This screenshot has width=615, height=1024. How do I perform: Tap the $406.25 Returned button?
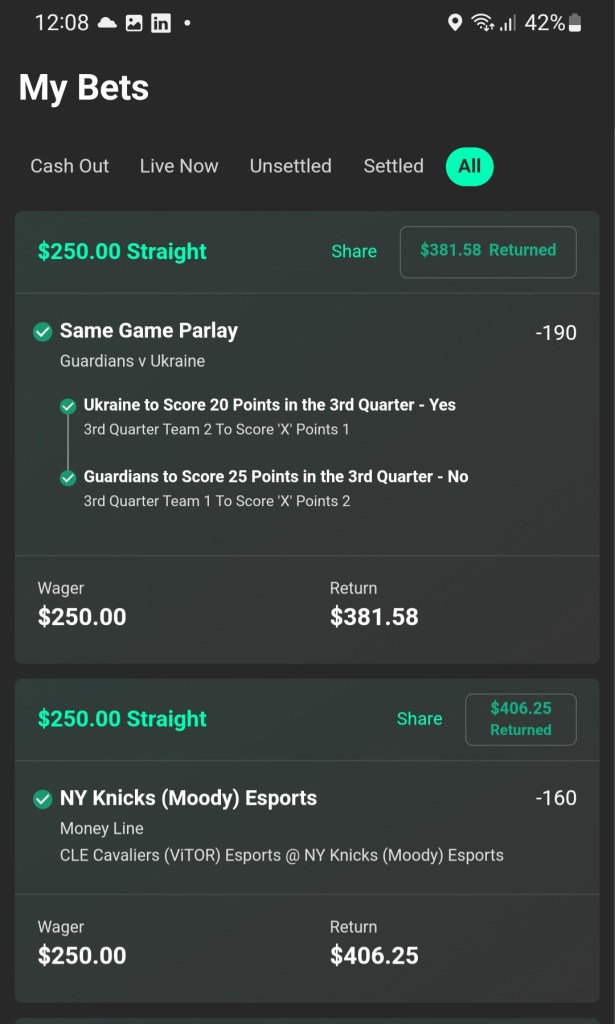pos(520,719)
